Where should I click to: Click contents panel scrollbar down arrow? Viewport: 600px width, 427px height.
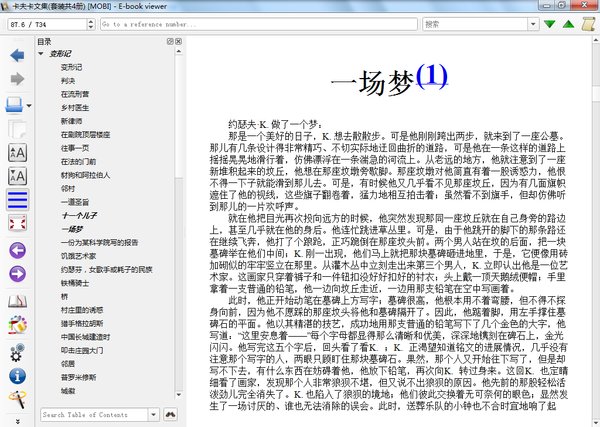pyautogui.click(x=178, y=394)
